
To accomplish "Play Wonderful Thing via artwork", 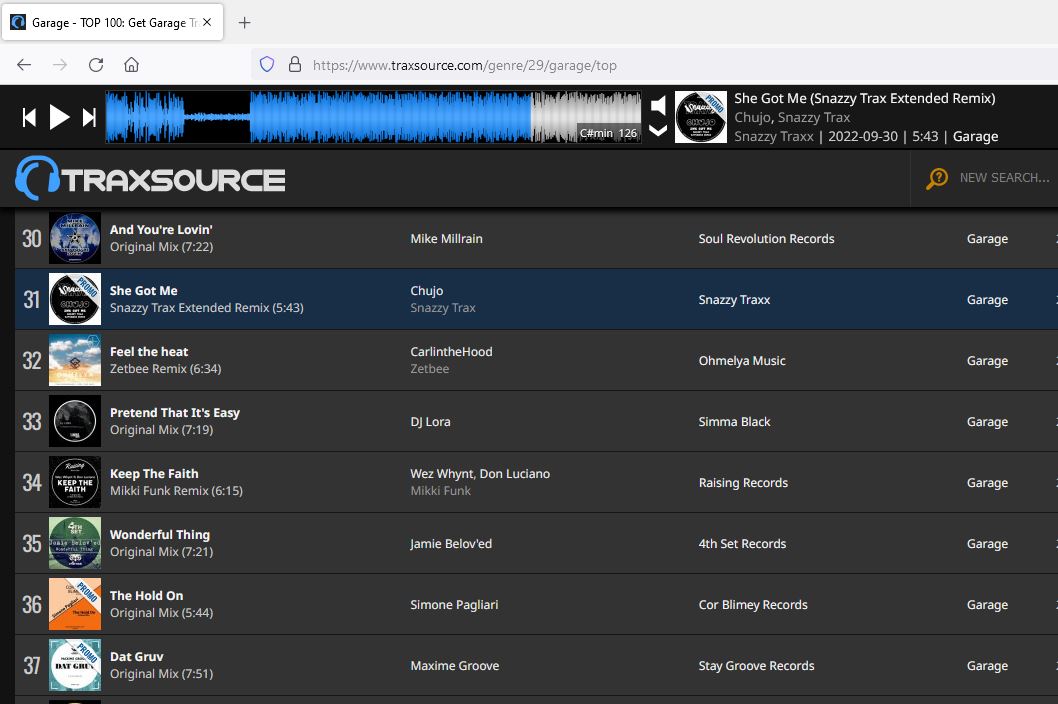I will [x=75, y=543].
